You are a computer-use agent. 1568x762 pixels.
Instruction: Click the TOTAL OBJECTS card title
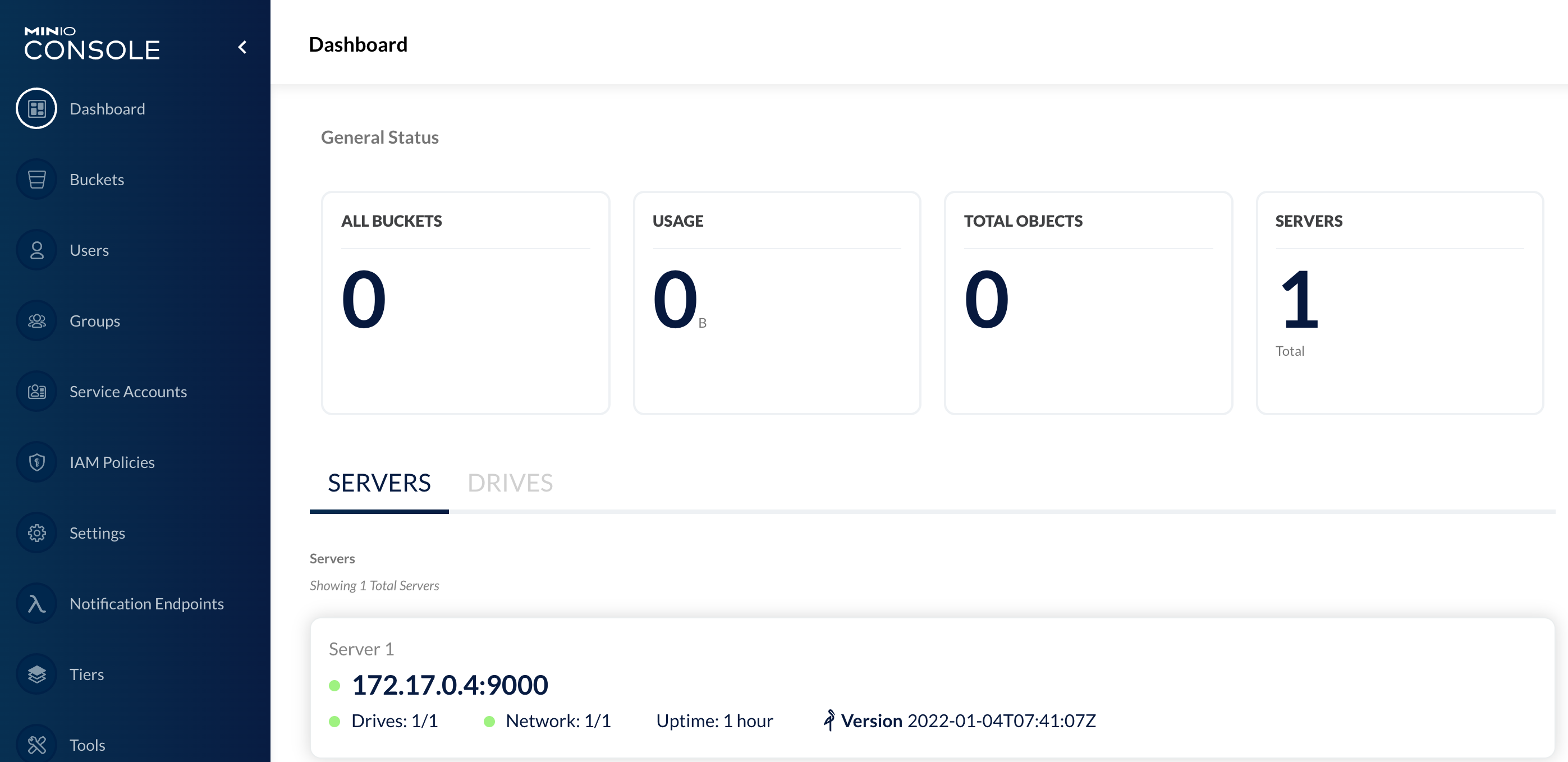tap(1023, 221)
